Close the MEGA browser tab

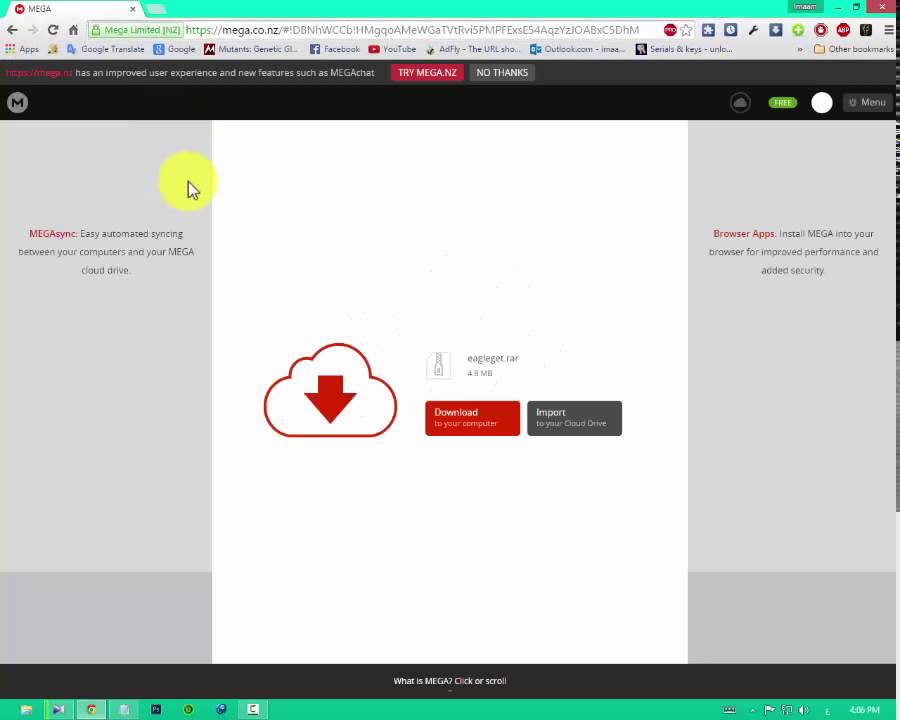(x=133, y=9)
